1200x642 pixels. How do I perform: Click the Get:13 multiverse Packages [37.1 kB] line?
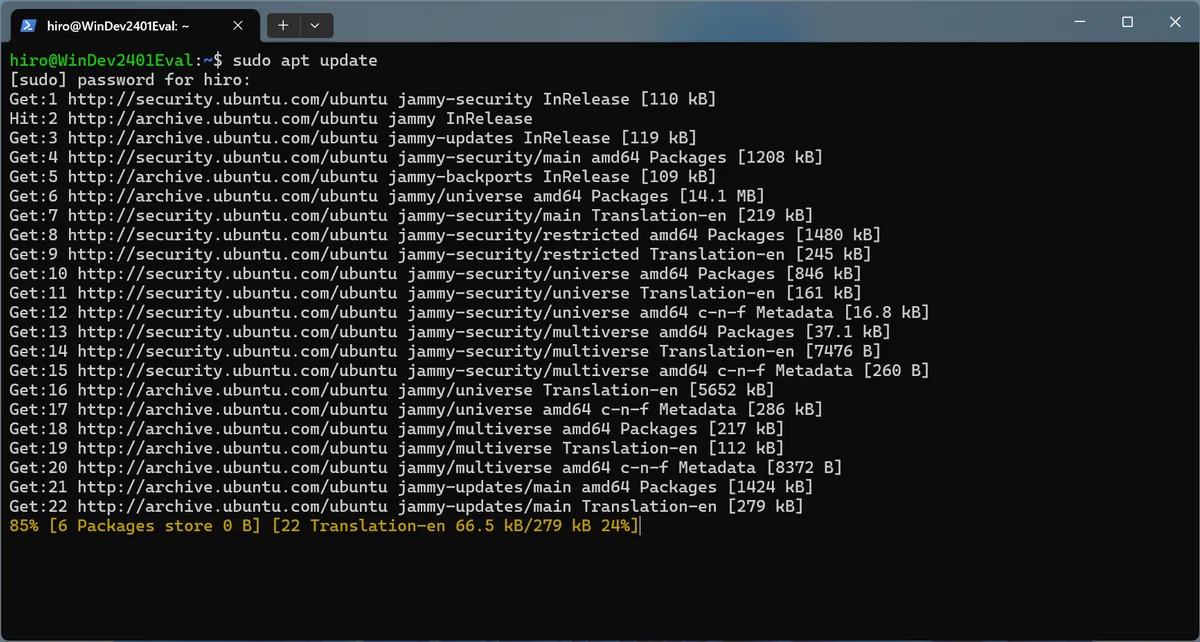tap(450, 332)
